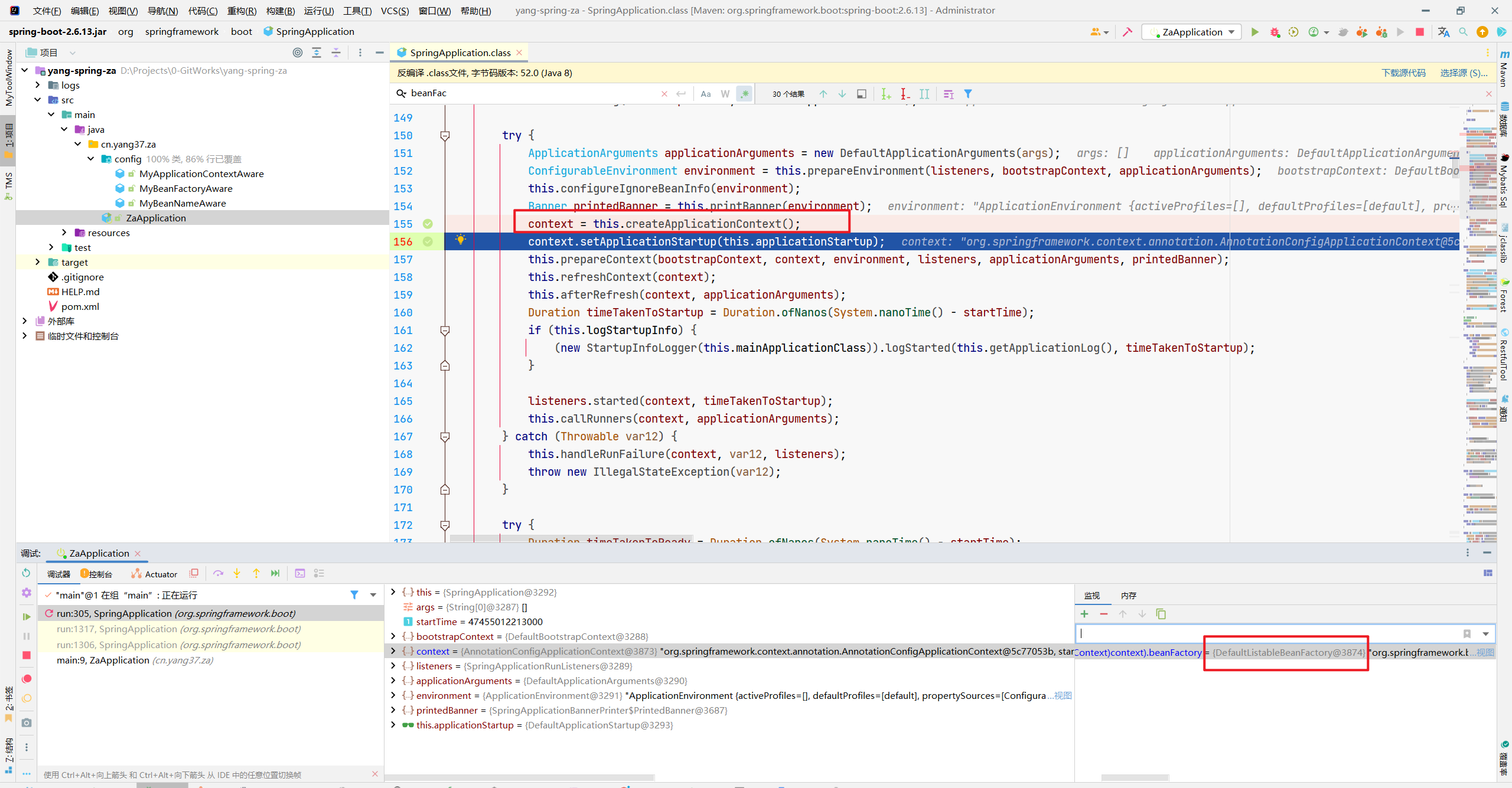Screen dimensions: 1512x788
Task: Click Step Into yellow down arrow
Action: [237, 573]
